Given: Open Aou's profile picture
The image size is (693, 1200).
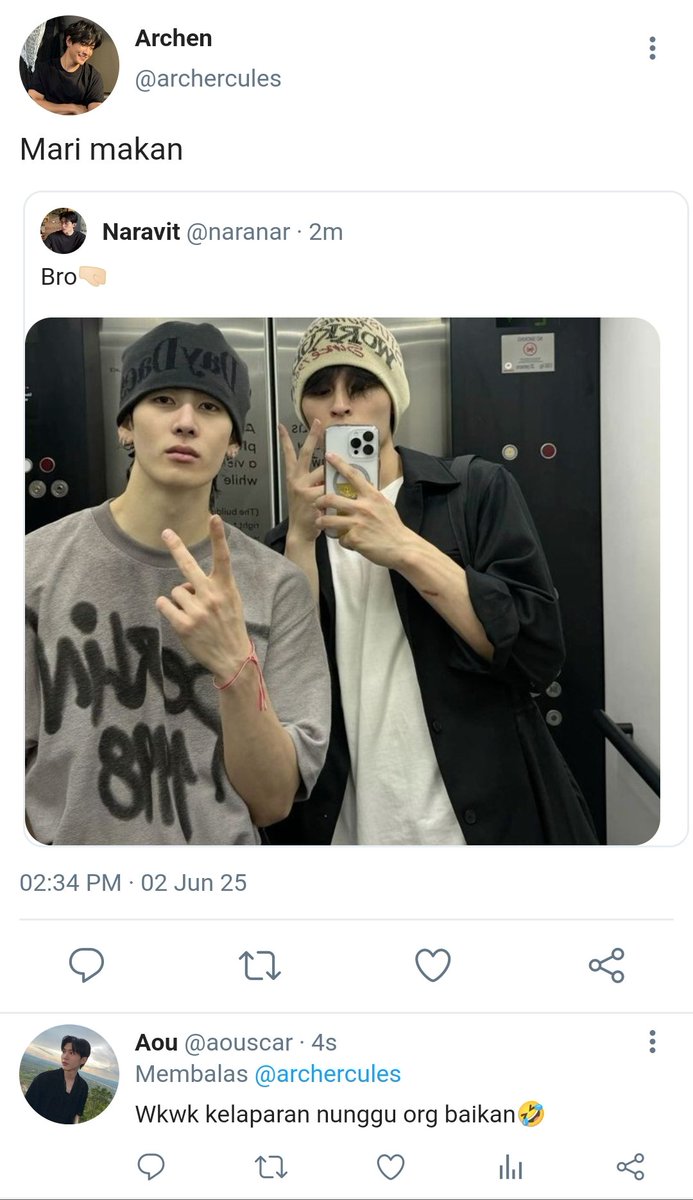Looking at the screenshot, I should [x=68, y=1074].
